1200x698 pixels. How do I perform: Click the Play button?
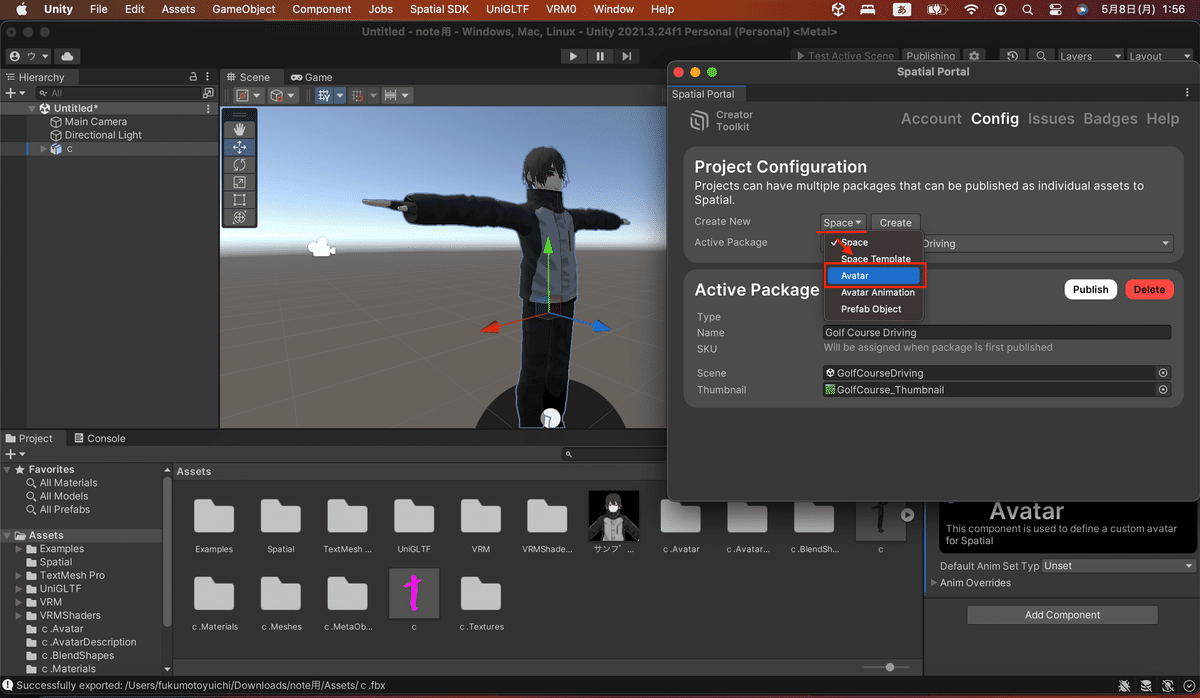tap(573, 57)
